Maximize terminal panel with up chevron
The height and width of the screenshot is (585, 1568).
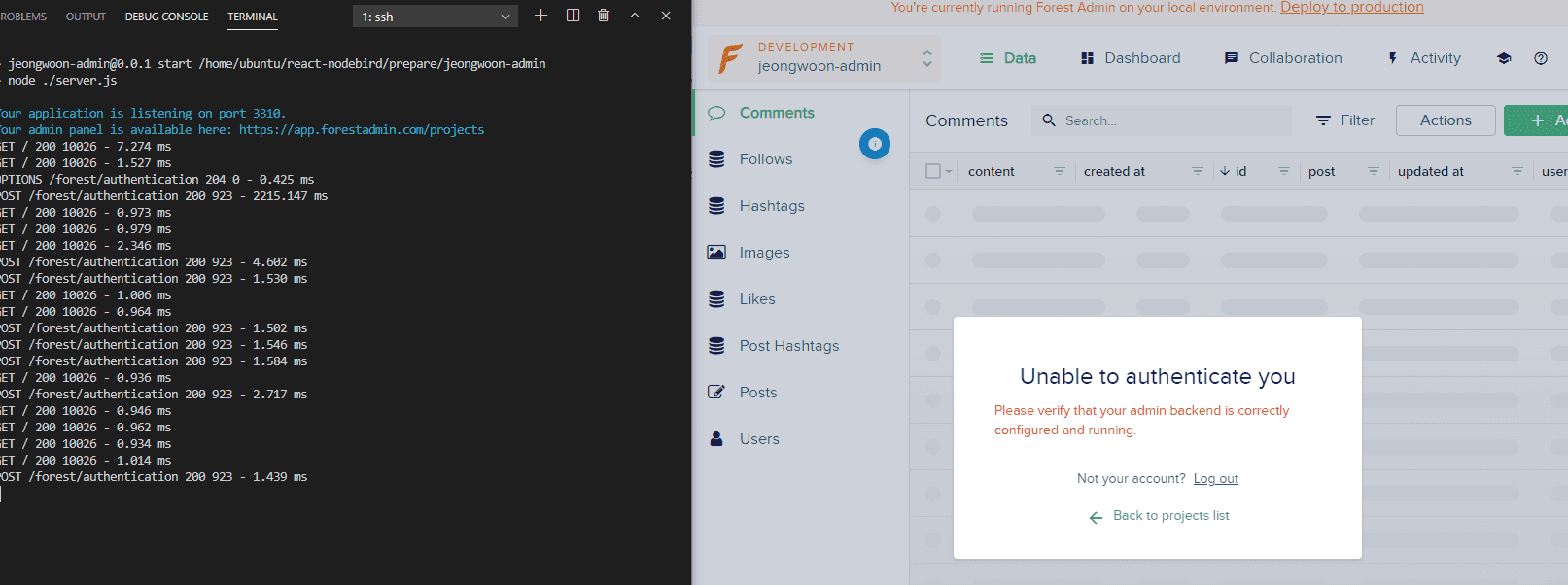click(x=635, y=16)
